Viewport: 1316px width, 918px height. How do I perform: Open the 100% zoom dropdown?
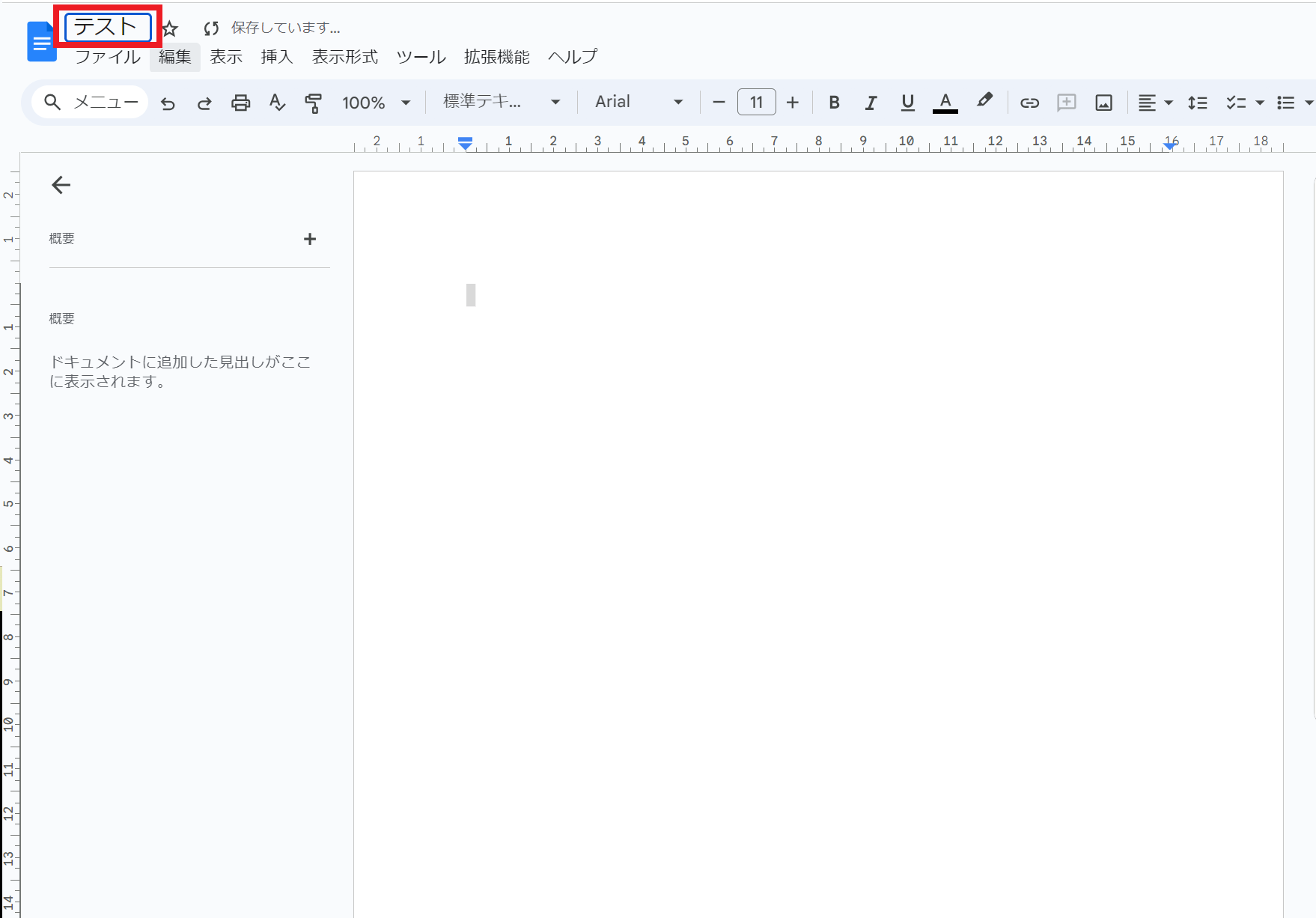(x=376, y=103)
